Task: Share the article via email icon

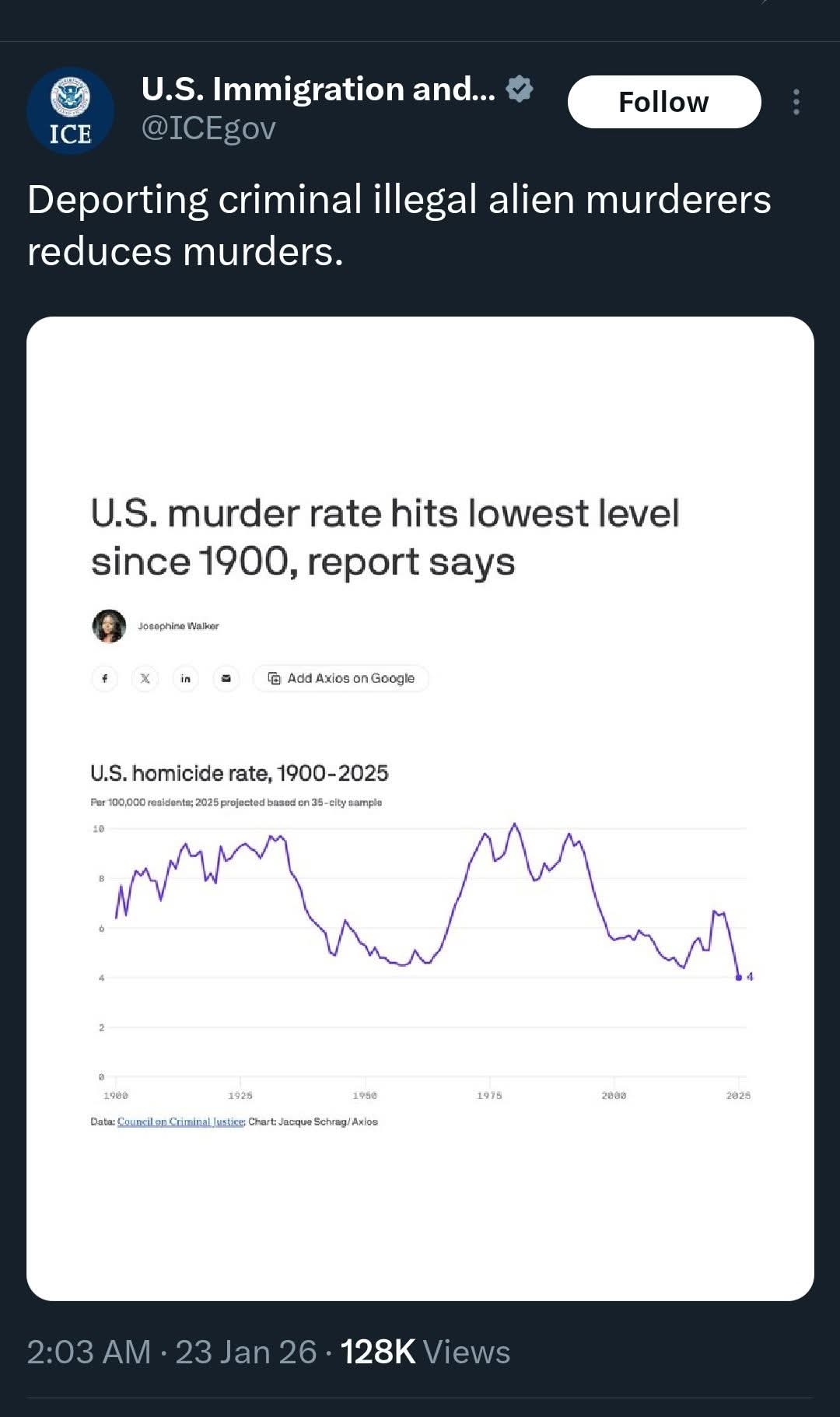Action: pyautogui.click(x=226, y=678)
